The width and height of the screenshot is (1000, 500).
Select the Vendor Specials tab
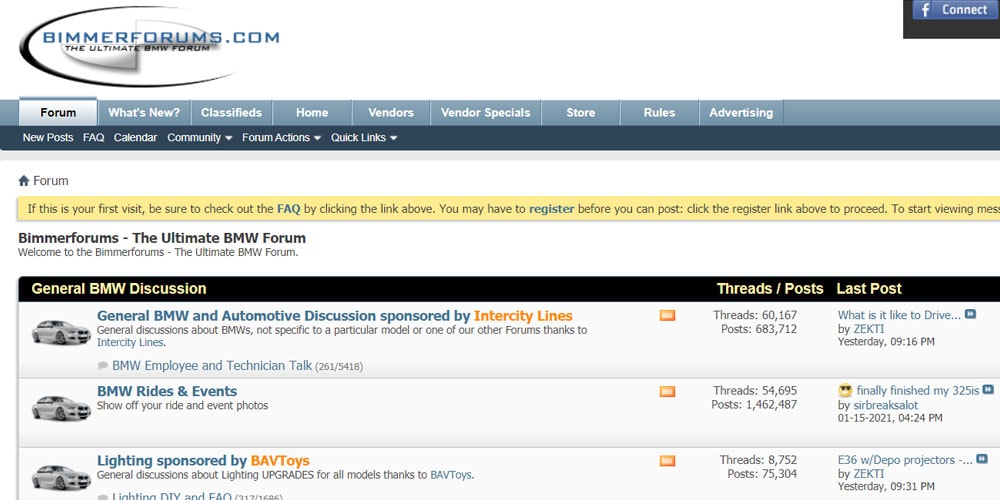[x=485, y=113]
